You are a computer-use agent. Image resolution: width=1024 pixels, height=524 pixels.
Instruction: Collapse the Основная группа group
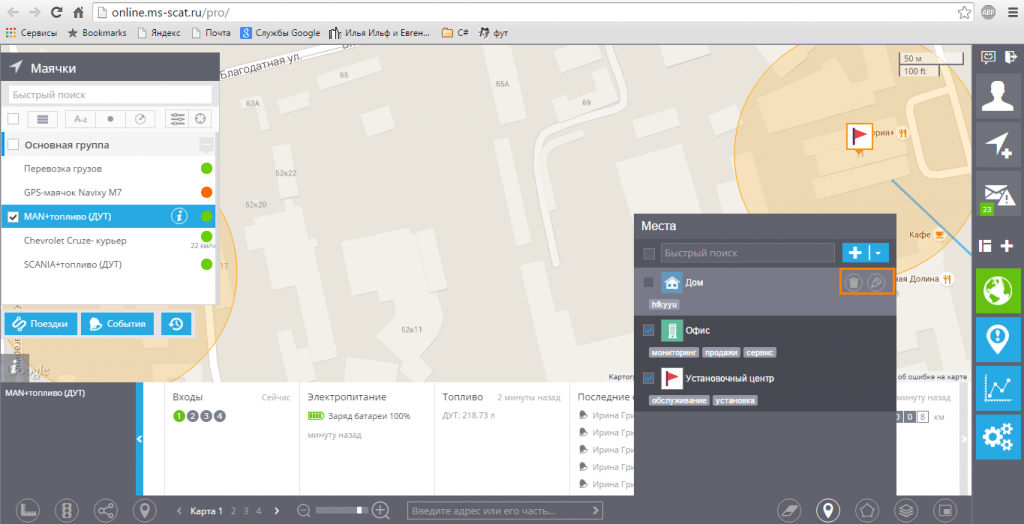point(206,144)
